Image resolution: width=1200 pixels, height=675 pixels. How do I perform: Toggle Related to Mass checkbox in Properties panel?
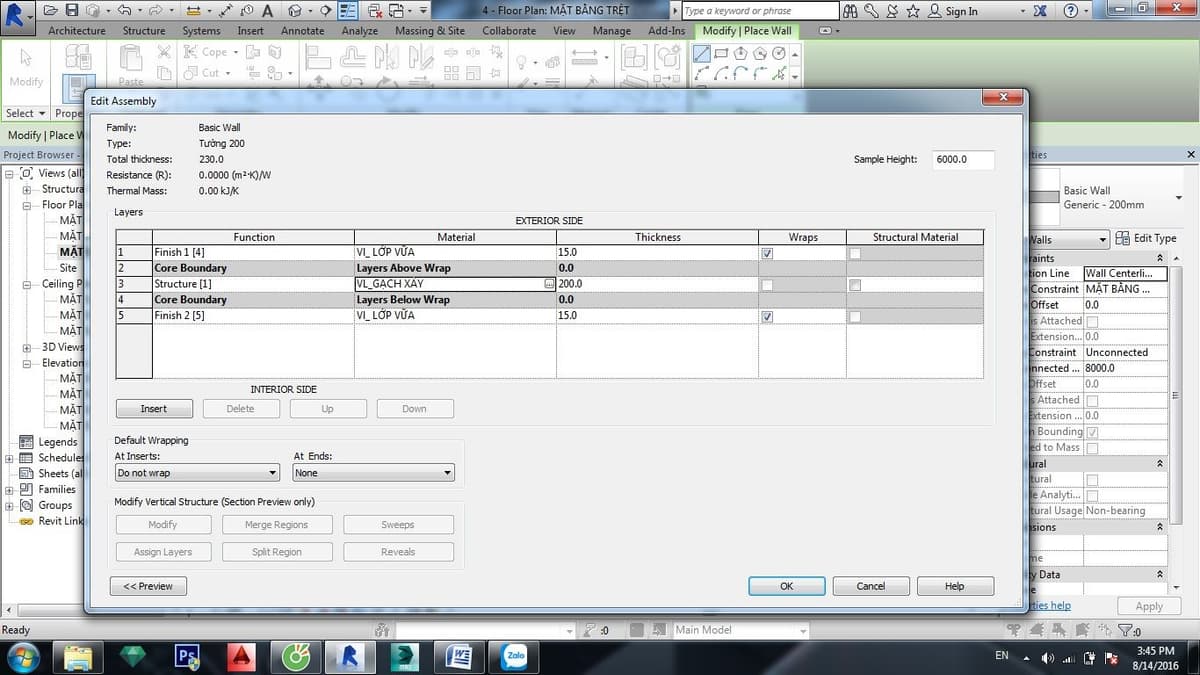click(1092, 448)
